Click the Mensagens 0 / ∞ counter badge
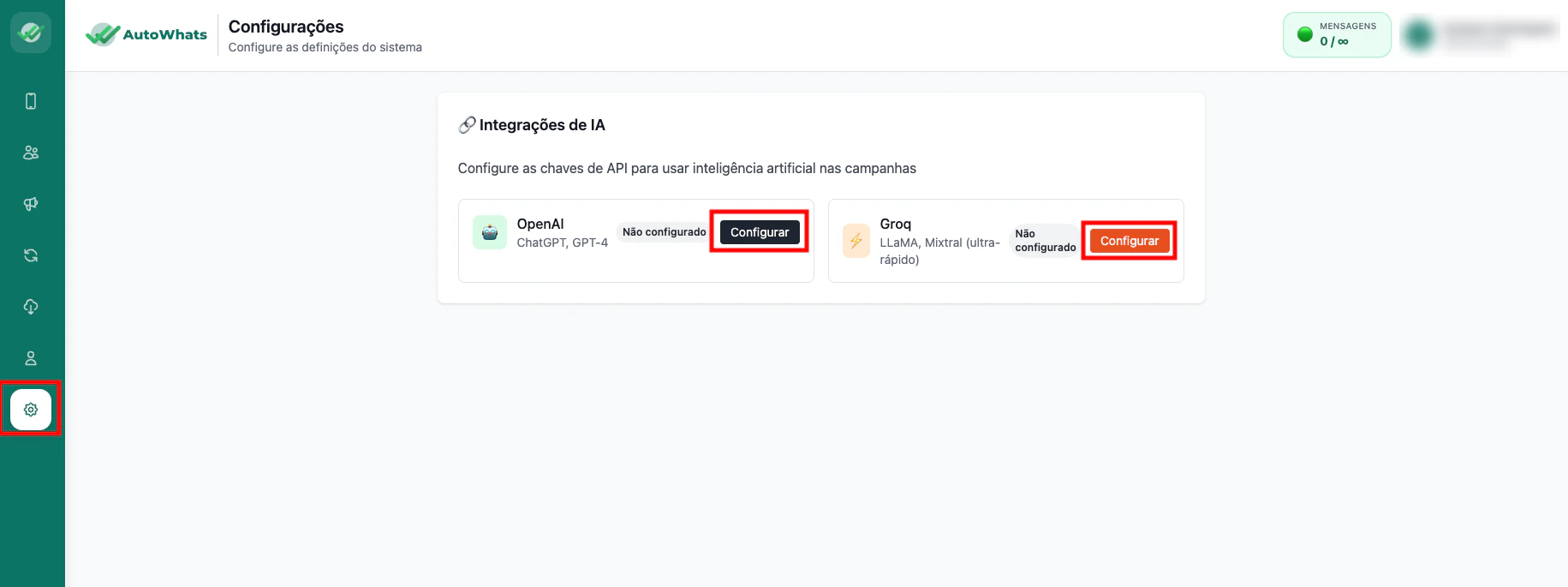This screenshot has width=1568, height=587. (1337, 34)
